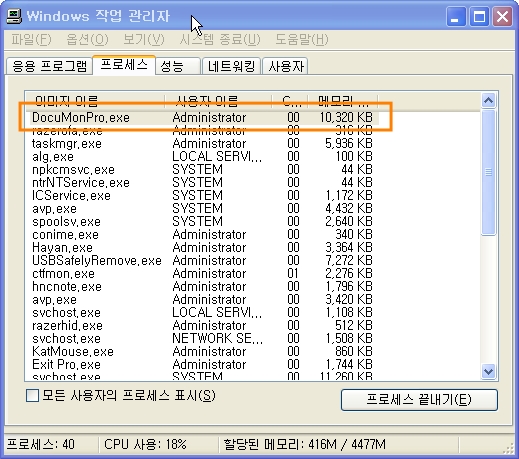519x459 pixels.
Task: Select the avp.exe process owned by SYSTEM
Action: coord(202,208)
